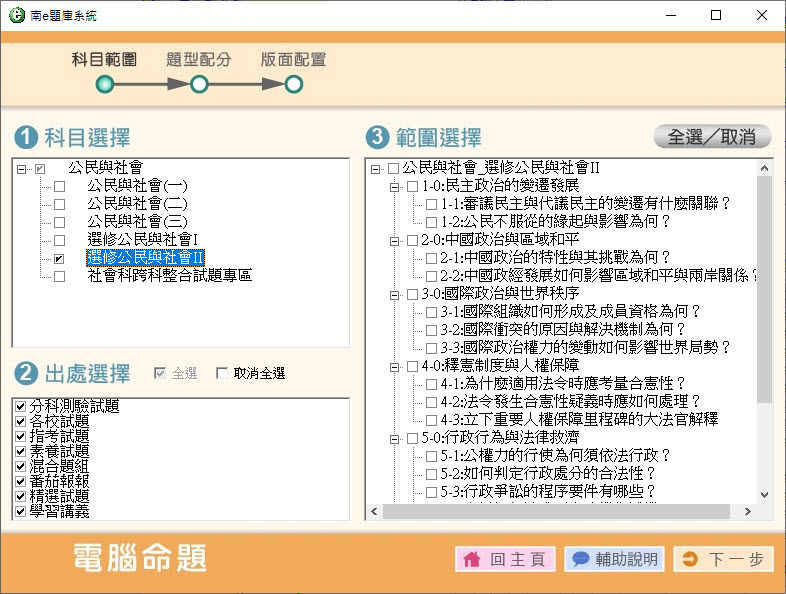Click the app logo in title bar
Screen dimensions: 786x594
[x=15, y=15]
